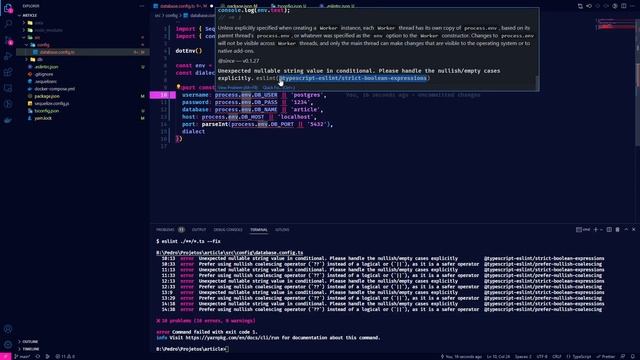
Task: Click the split editor icon in title bar
Action: pyautogui.click(x=624, y=6)
